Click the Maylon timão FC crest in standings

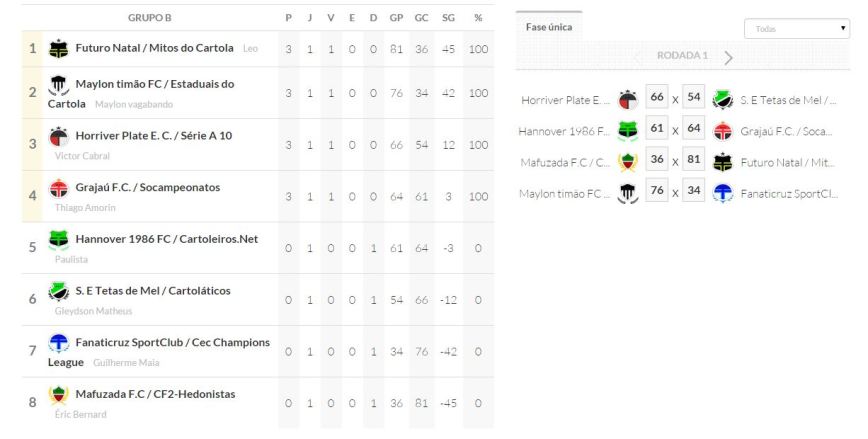coord(59,85)
